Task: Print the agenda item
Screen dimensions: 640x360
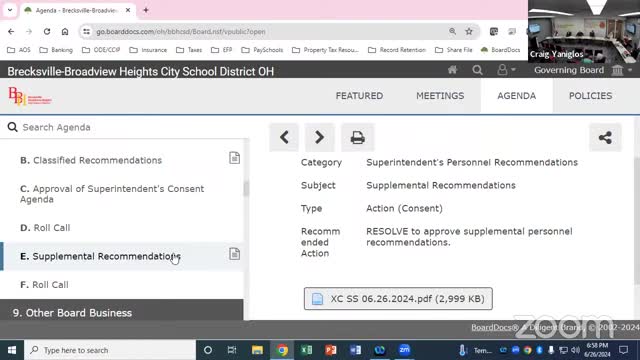Action: click(x=358, y=137)
